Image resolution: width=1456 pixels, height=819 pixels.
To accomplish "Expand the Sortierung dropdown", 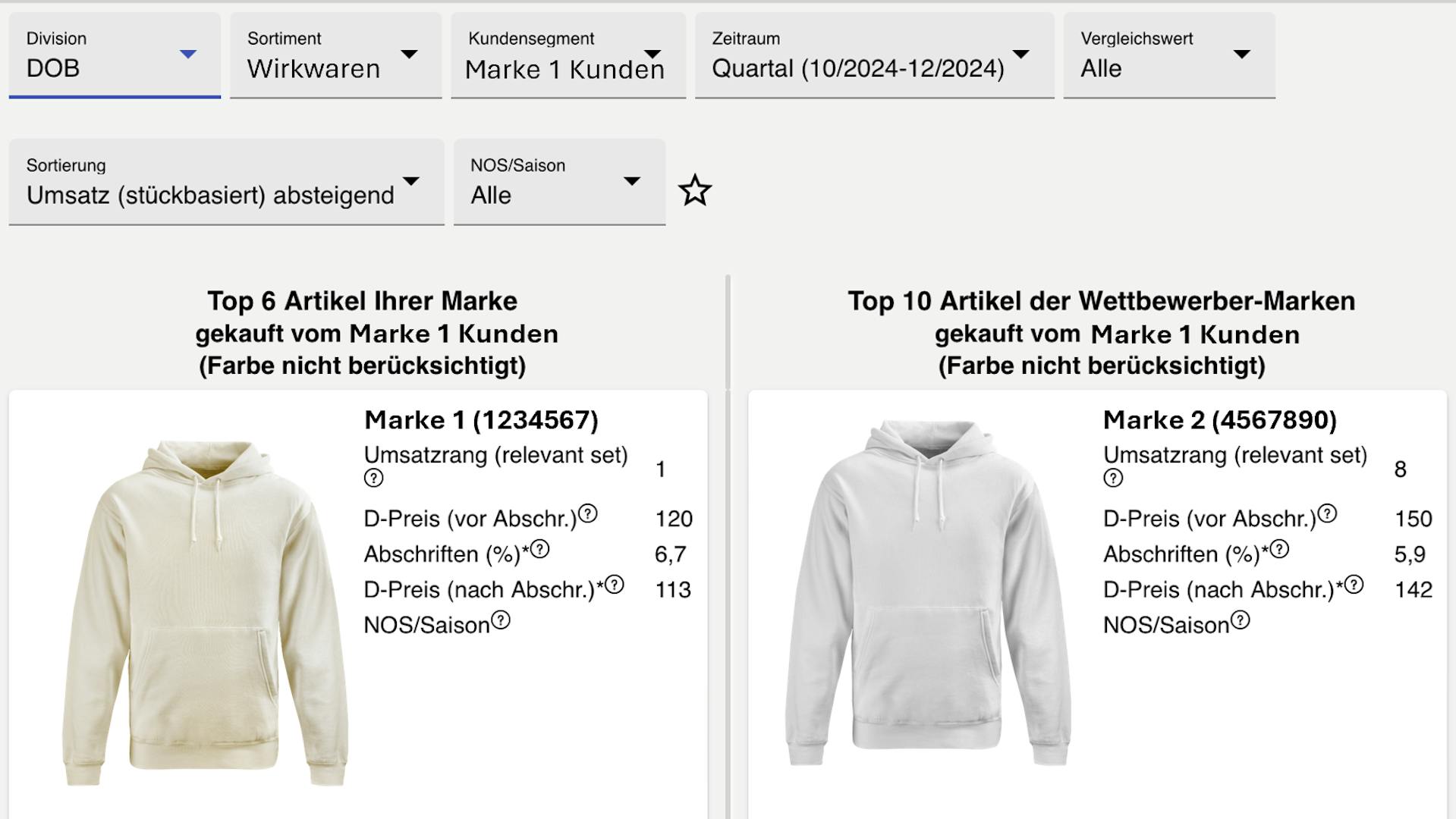I will pos(226,182).
